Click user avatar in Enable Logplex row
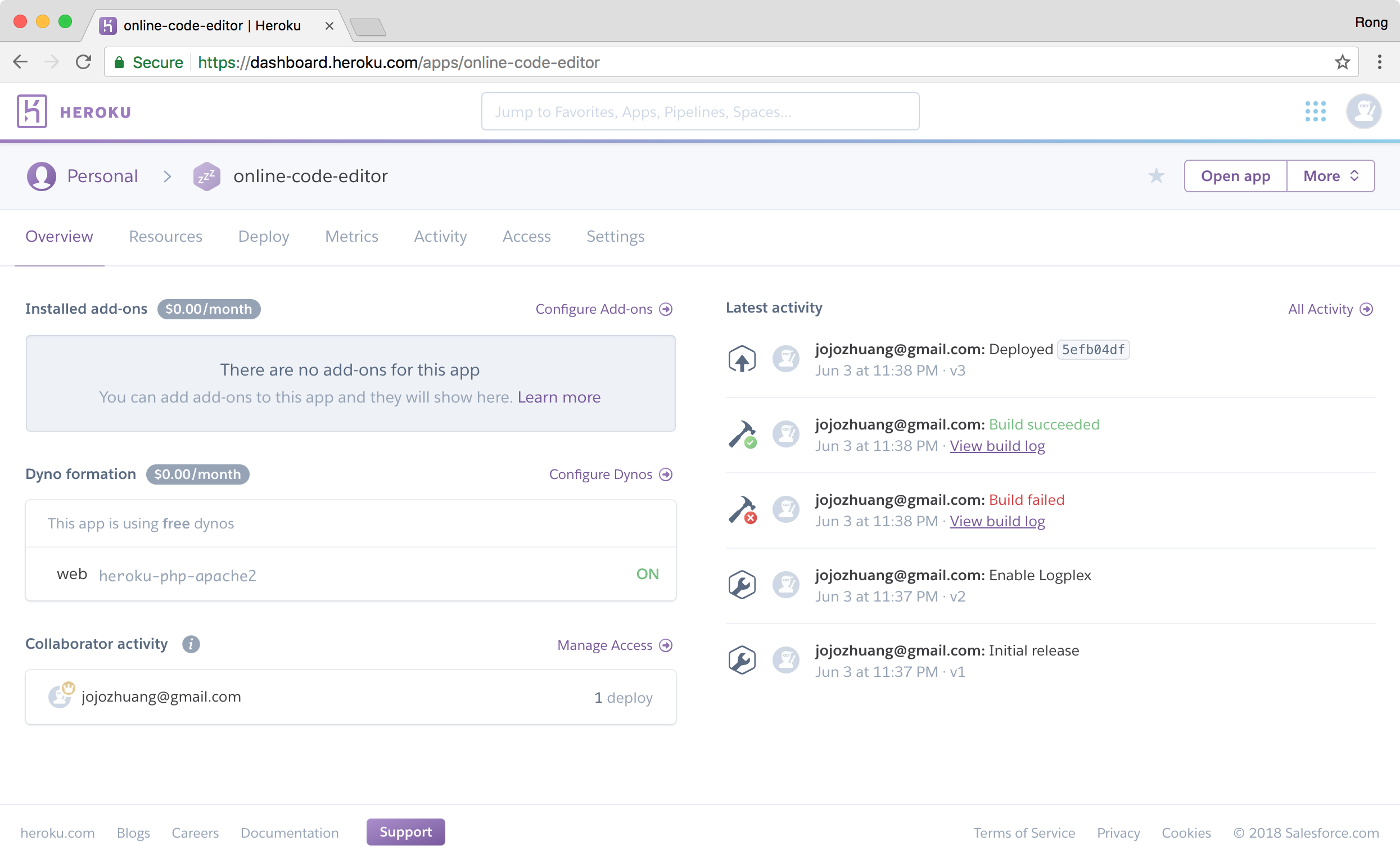 787,585
